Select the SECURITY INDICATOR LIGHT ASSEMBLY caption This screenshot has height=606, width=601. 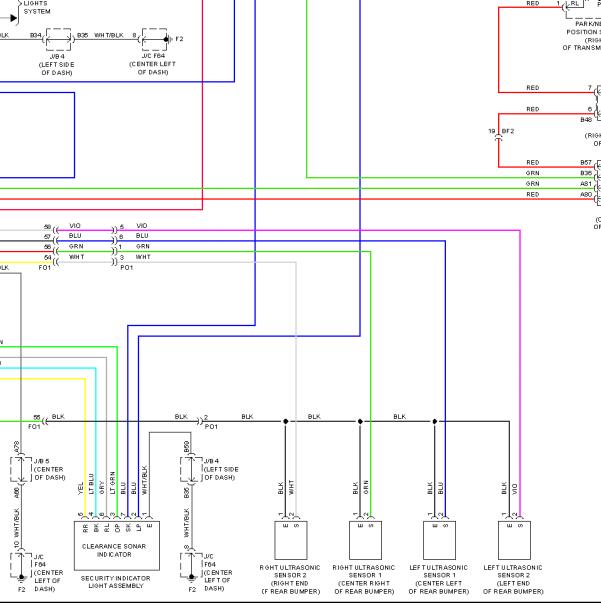(x=116, y=582)
